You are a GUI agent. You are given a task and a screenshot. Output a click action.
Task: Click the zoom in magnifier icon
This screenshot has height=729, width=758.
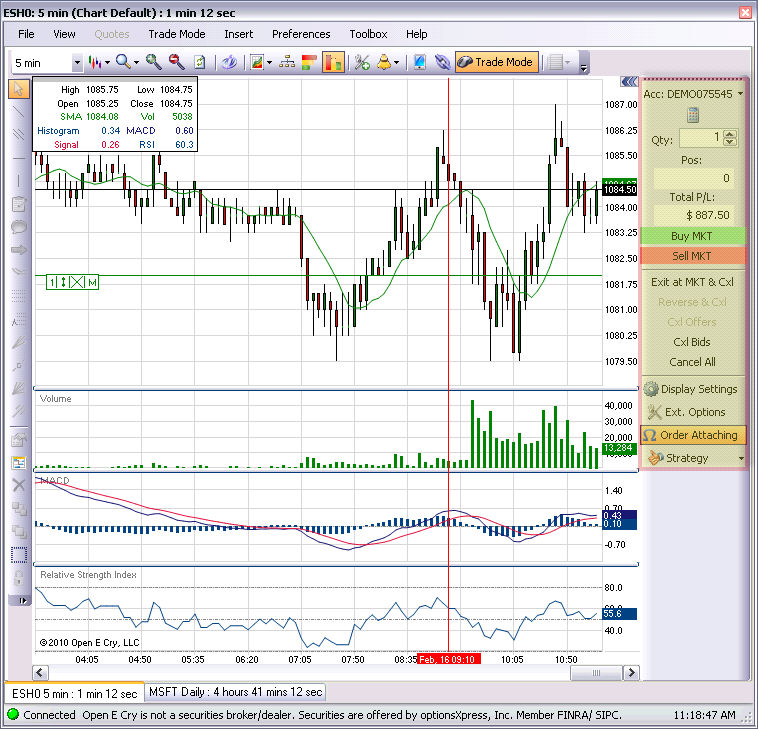[153, 62]
